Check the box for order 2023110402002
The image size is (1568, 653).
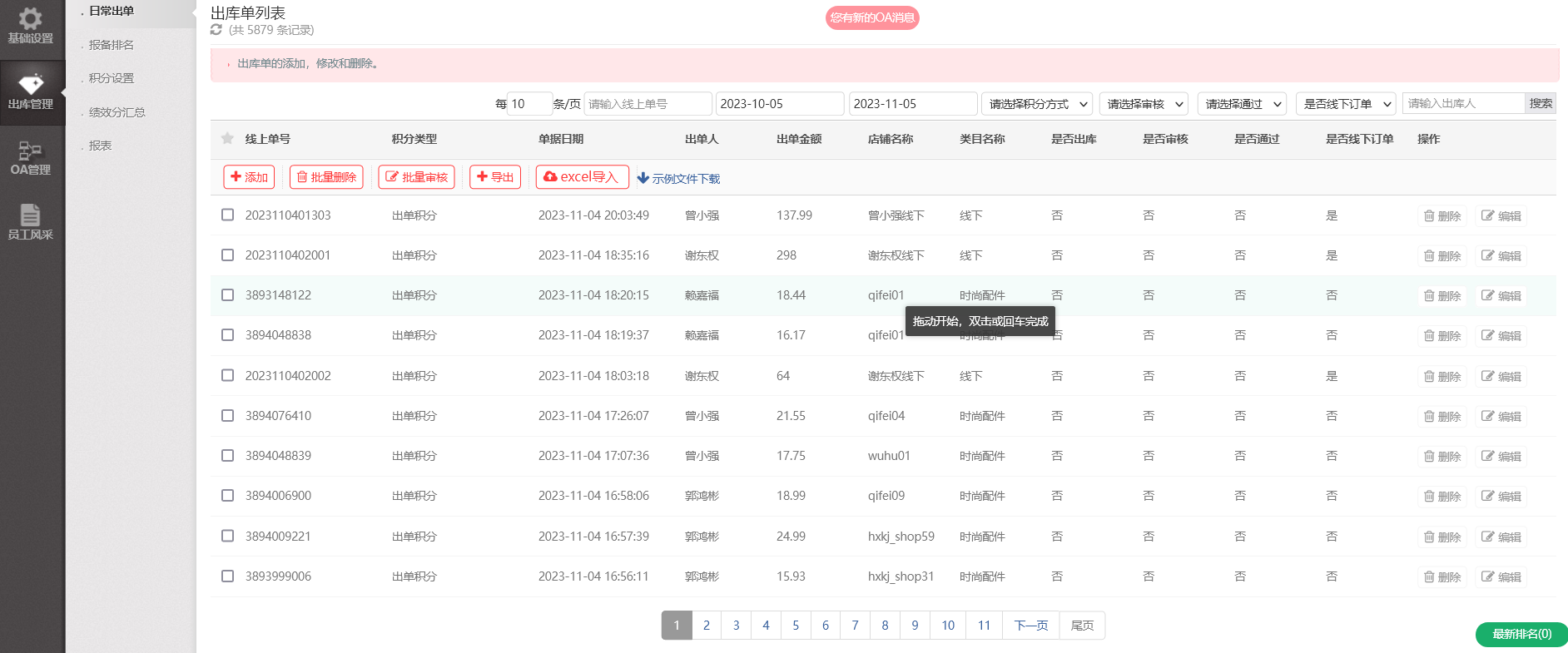point(227,375)
